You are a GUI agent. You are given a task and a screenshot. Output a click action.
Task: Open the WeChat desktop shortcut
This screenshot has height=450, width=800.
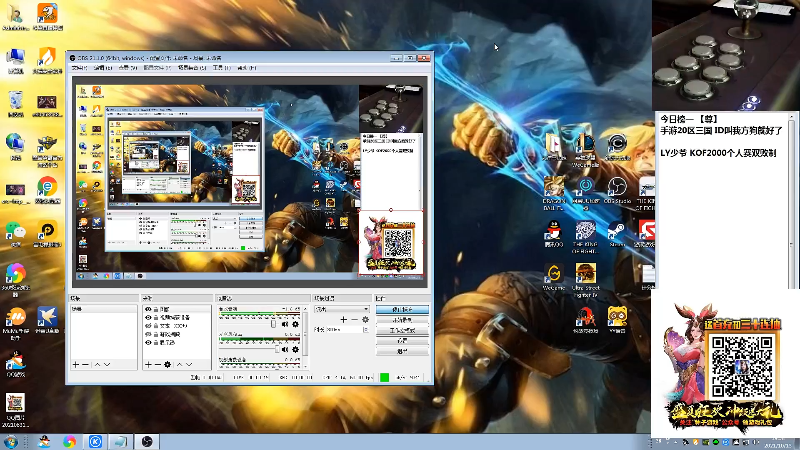[x=15, y=235]
